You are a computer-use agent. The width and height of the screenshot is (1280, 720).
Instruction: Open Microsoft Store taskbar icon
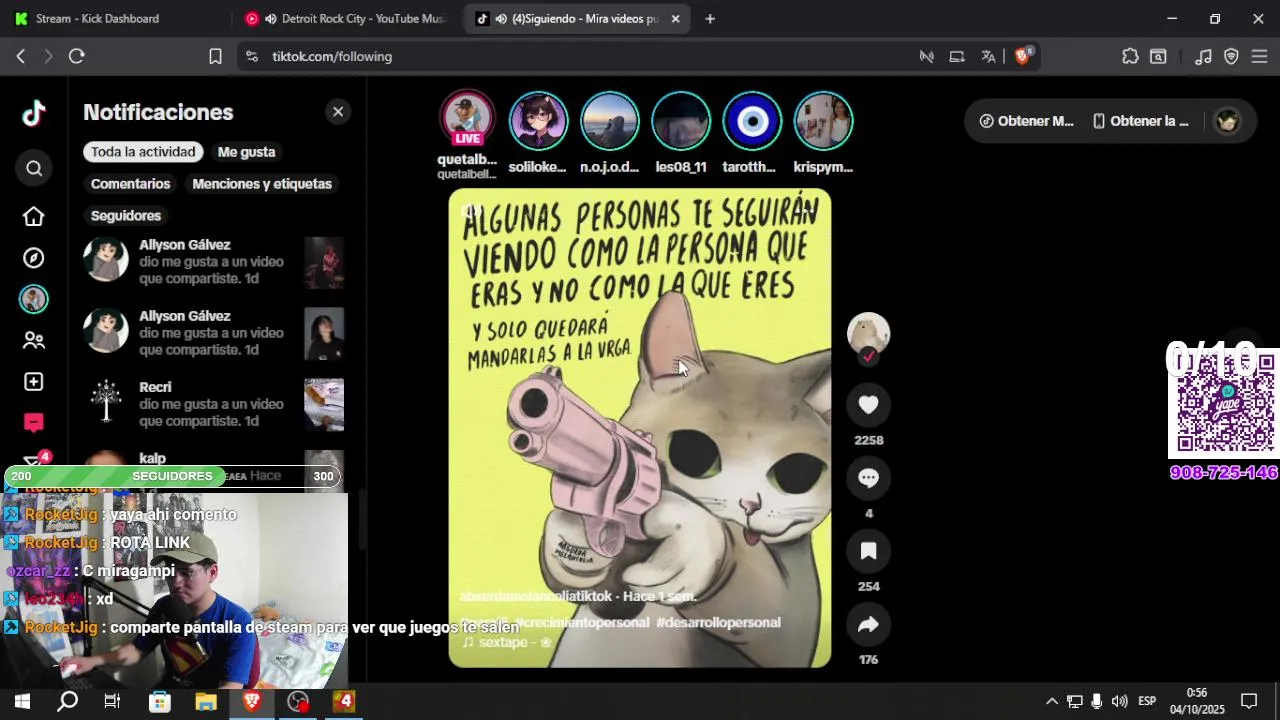[159, 701]
